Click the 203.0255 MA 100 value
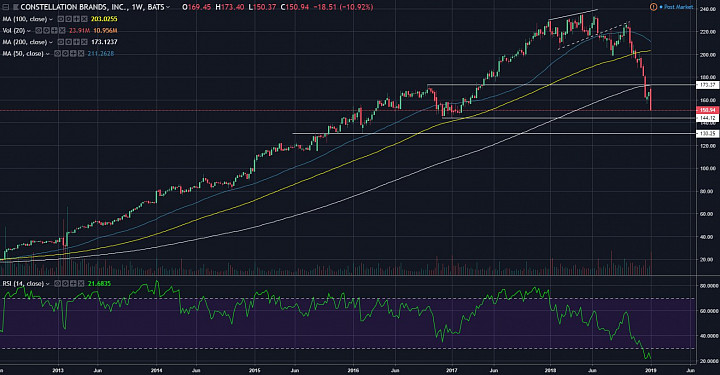Viewport: 720px width, 375px height. (104, 19)
